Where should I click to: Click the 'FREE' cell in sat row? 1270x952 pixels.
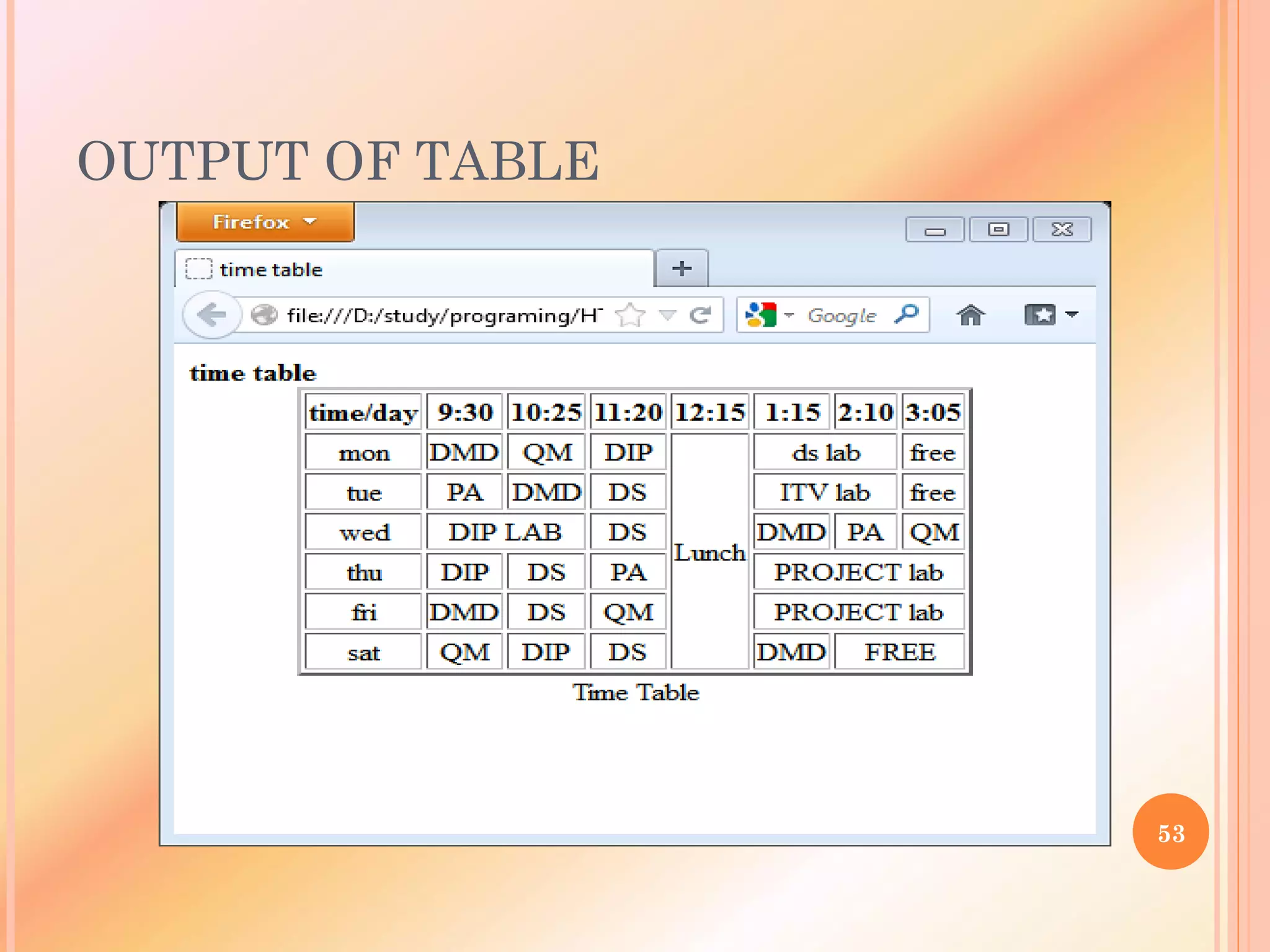899,652
